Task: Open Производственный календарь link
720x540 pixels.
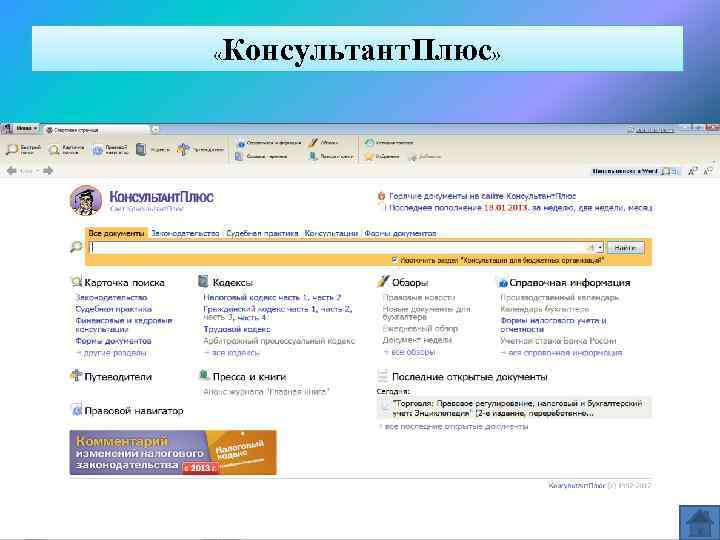Action: coord(559,298)
